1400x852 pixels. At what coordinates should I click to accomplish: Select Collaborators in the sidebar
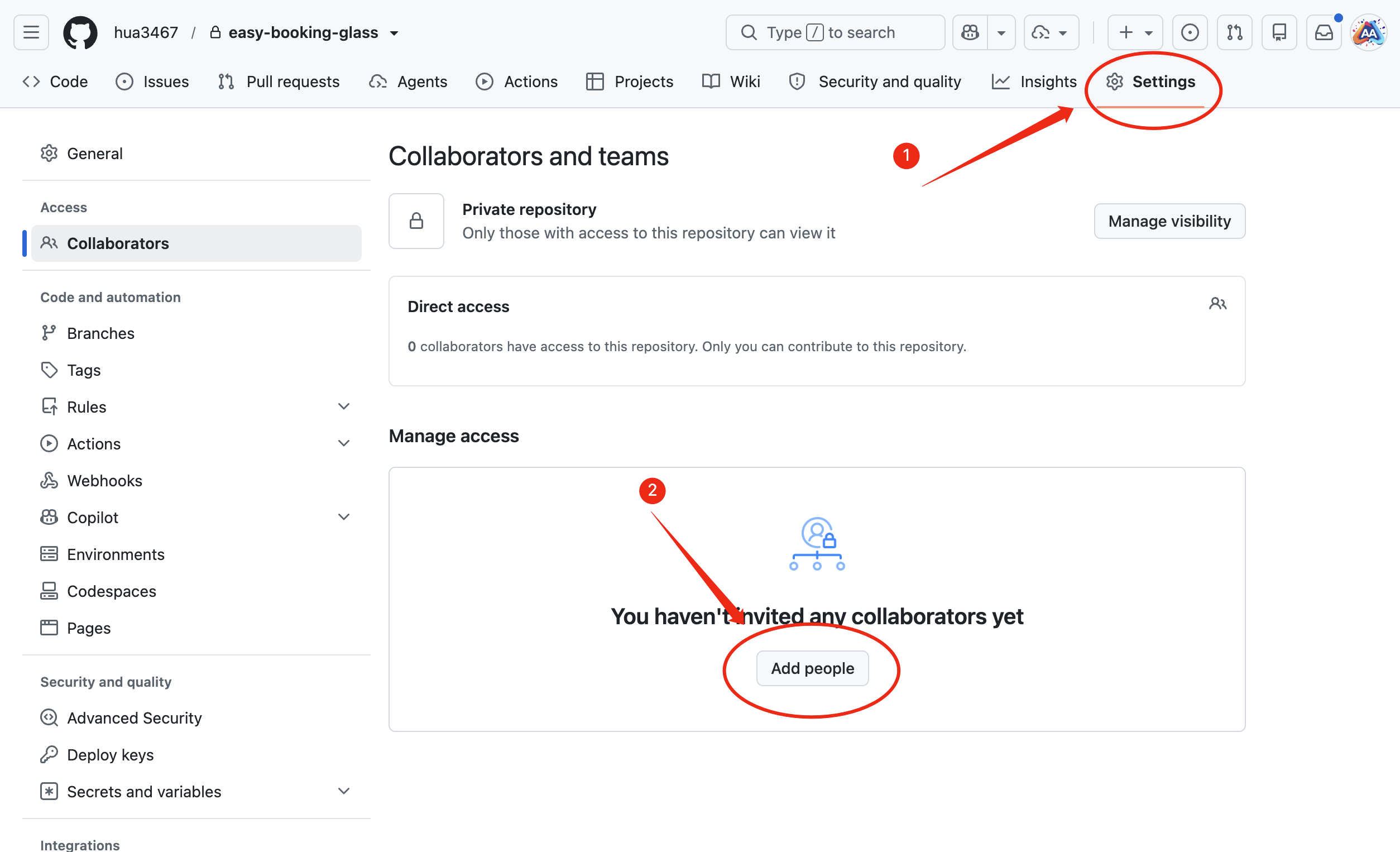coord(196,243)
